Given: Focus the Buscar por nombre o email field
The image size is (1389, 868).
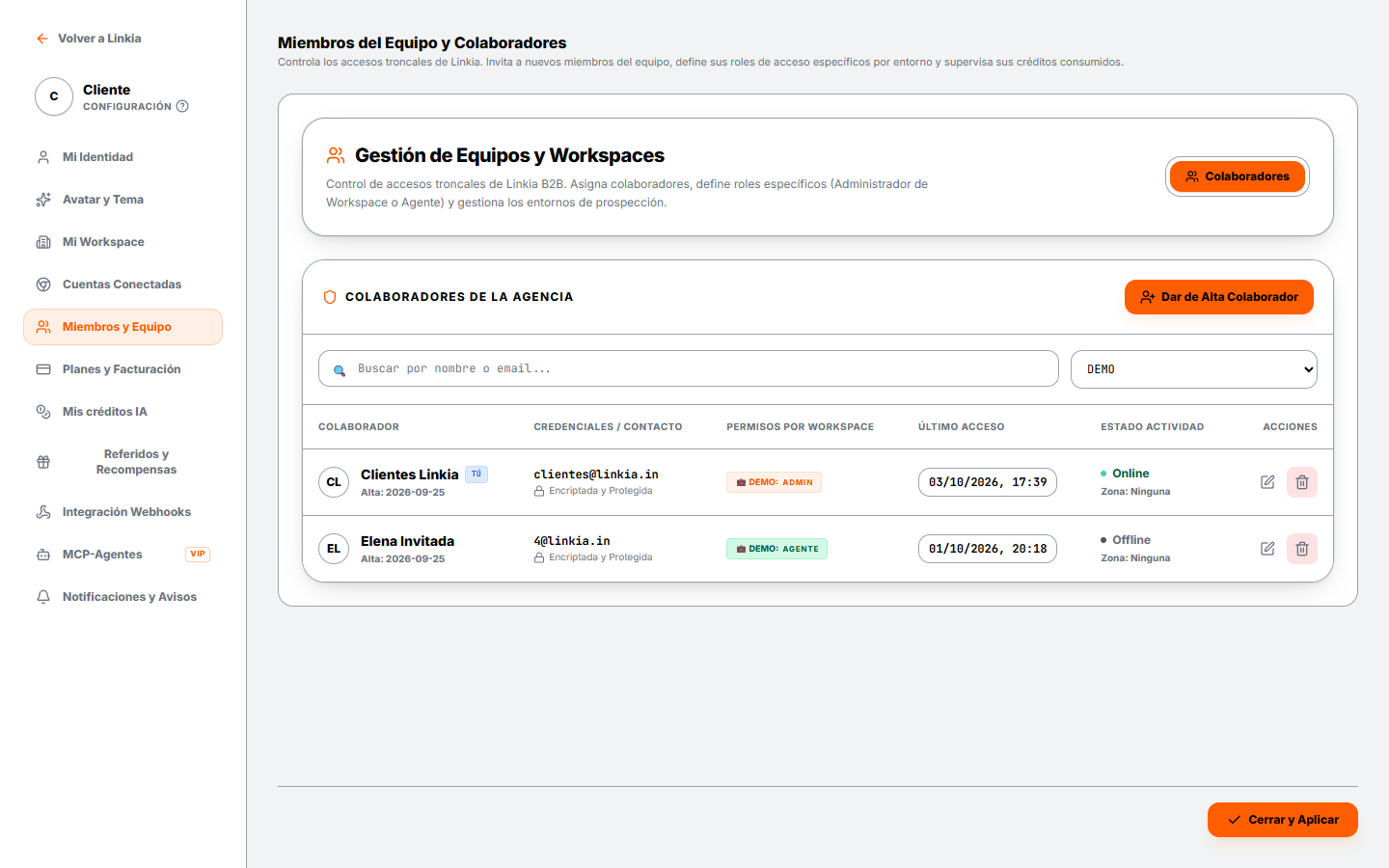Looking at the screenshot, I should pyautogui.click(x=689, y=368).
